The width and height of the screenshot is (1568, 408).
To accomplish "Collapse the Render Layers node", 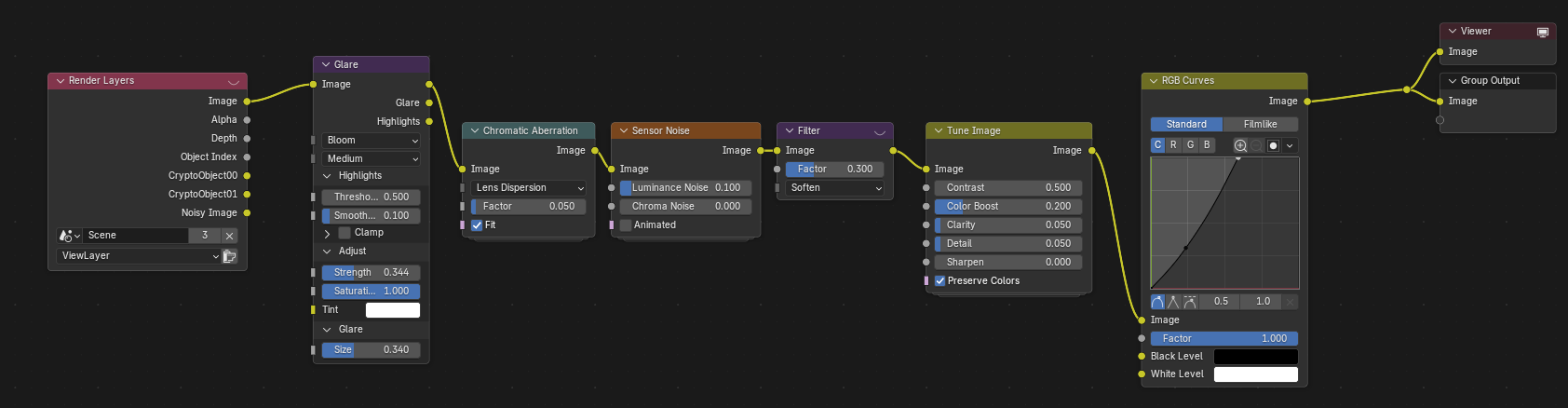I will pos(61,81).
